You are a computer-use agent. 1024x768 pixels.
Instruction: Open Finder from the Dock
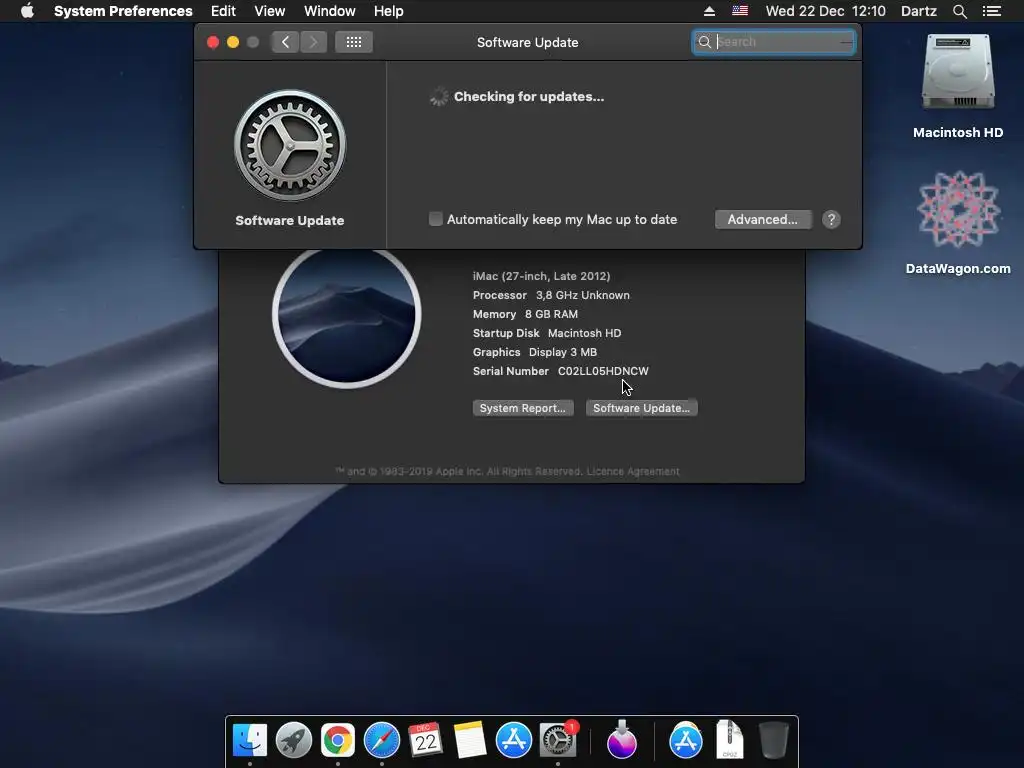[x=250, y=741]
